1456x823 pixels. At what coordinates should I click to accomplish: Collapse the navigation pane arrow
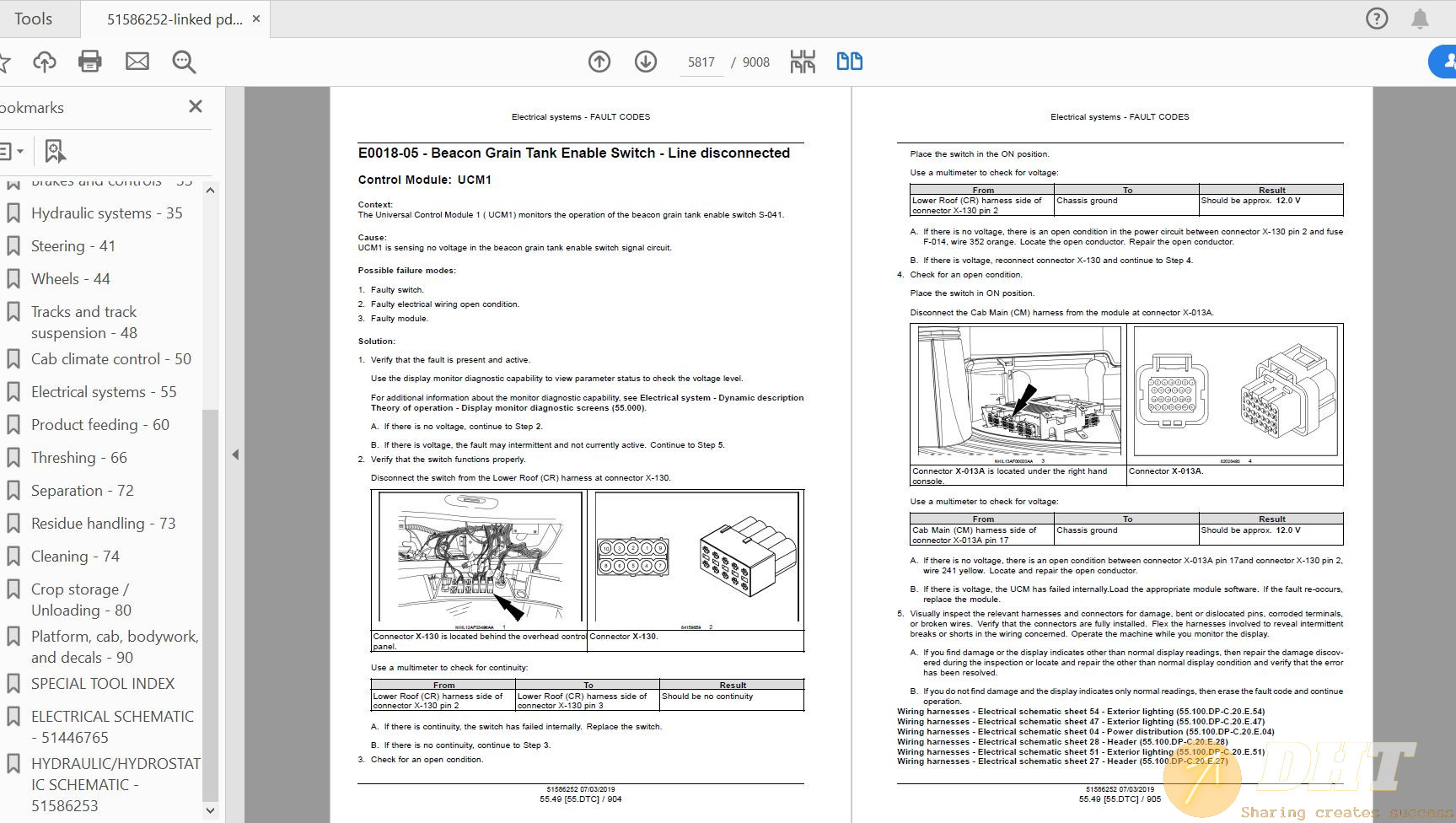coord(235,455)
